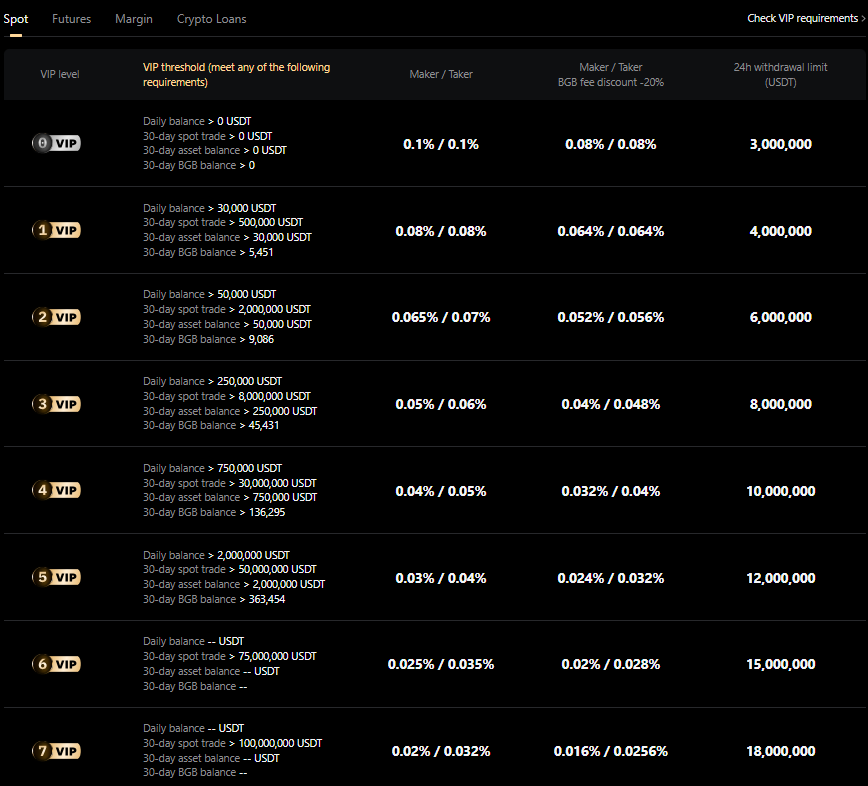Click the VIP 1 level badge
868x786 pixels.
click(56, 230)
